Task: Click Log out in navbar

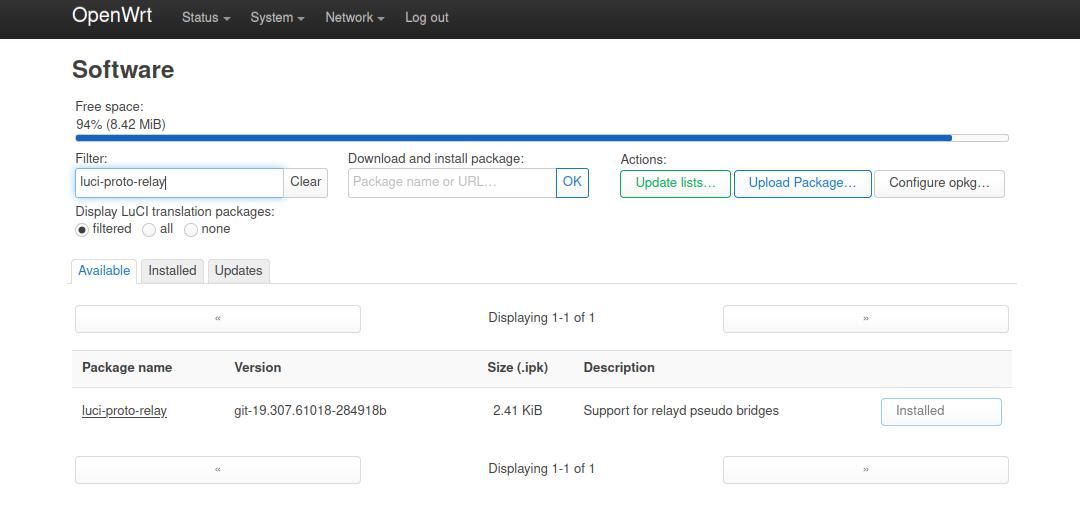Action: point(426,18)
